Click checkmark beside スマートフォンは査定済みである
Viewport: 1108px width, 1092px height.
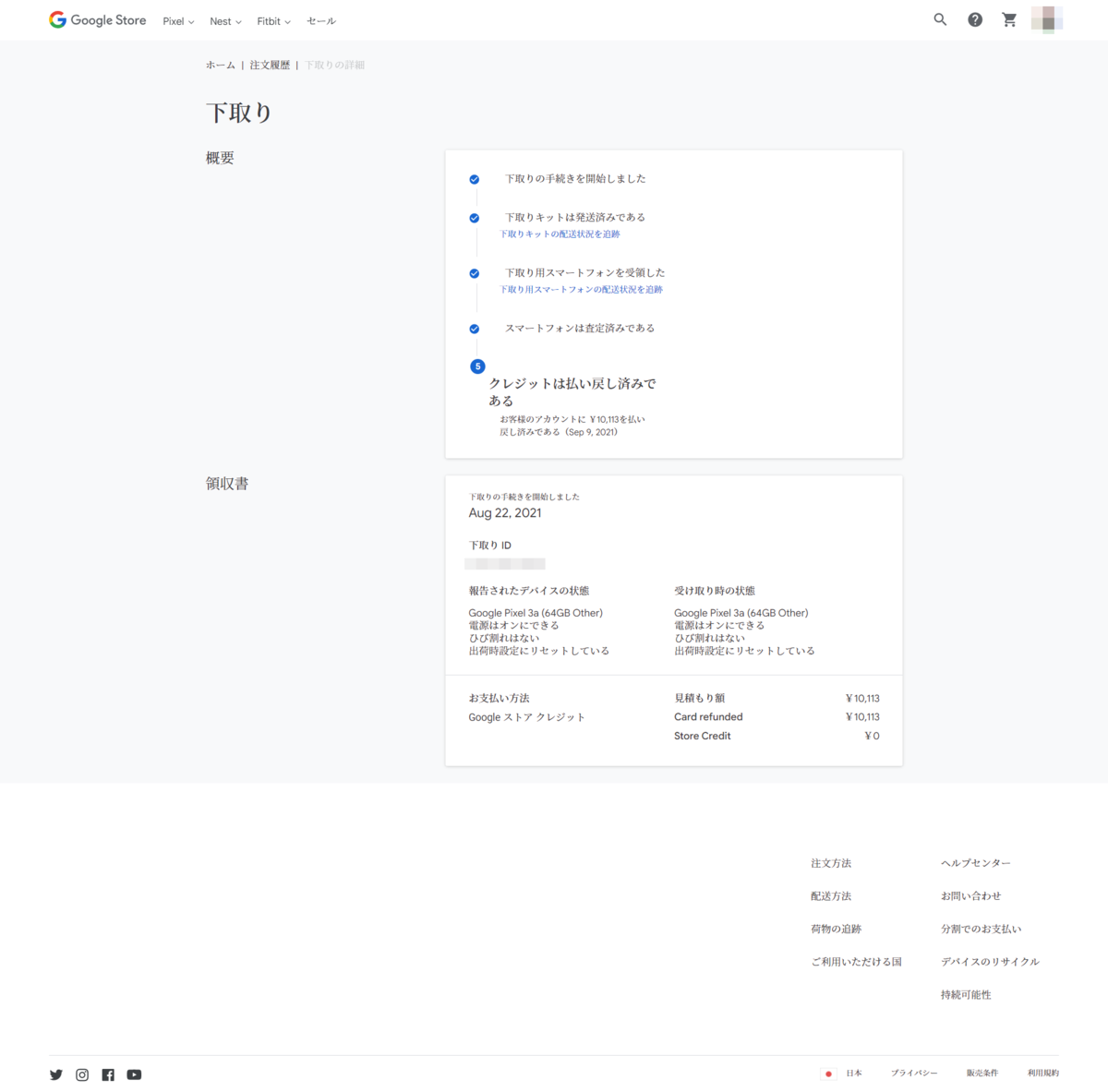pos(474,329)
